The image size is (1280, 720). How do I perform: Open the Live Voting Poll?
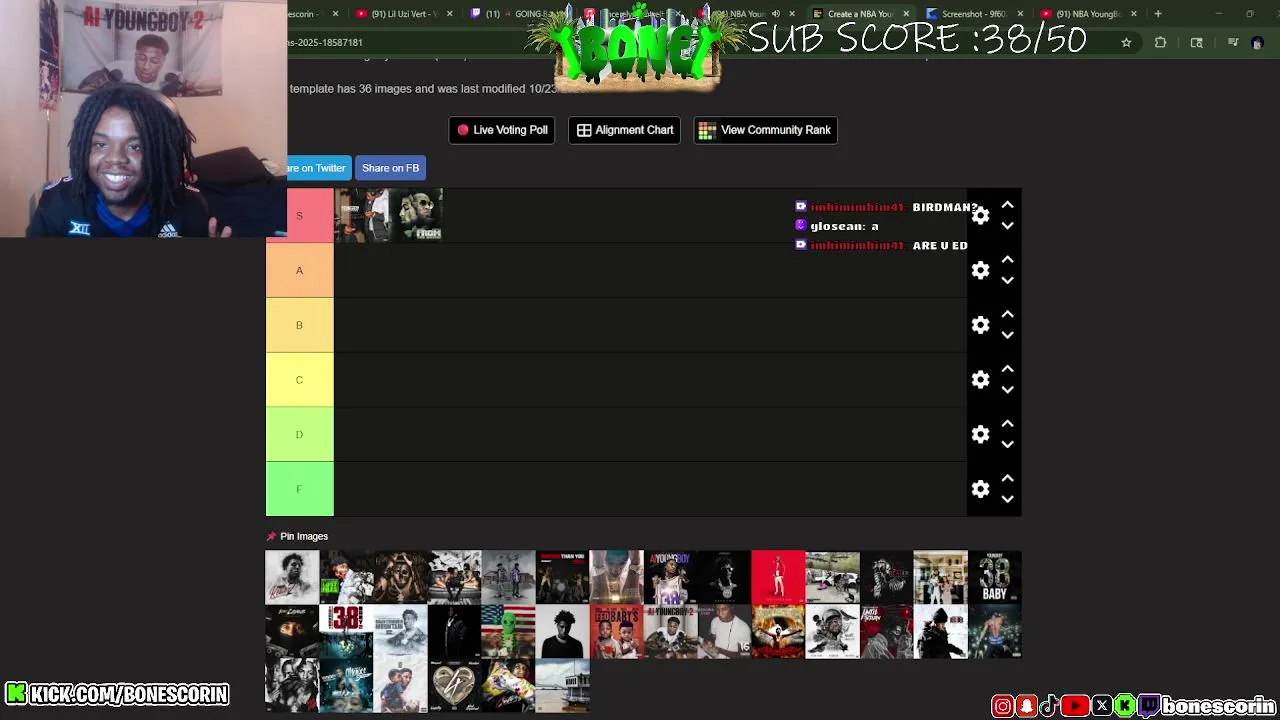coord(502,130)
